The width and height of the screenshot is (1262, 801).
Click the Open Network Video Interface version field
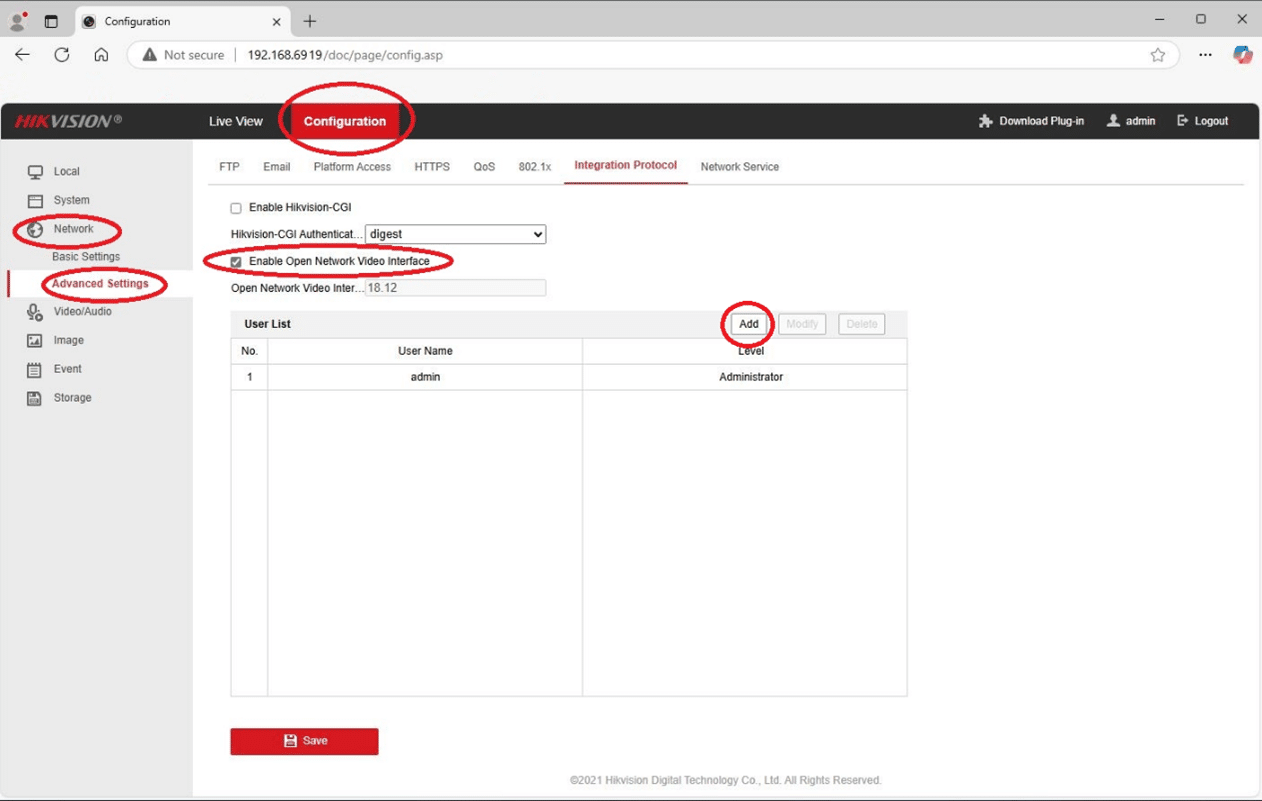pyautogui.click(x=455, y=288)
